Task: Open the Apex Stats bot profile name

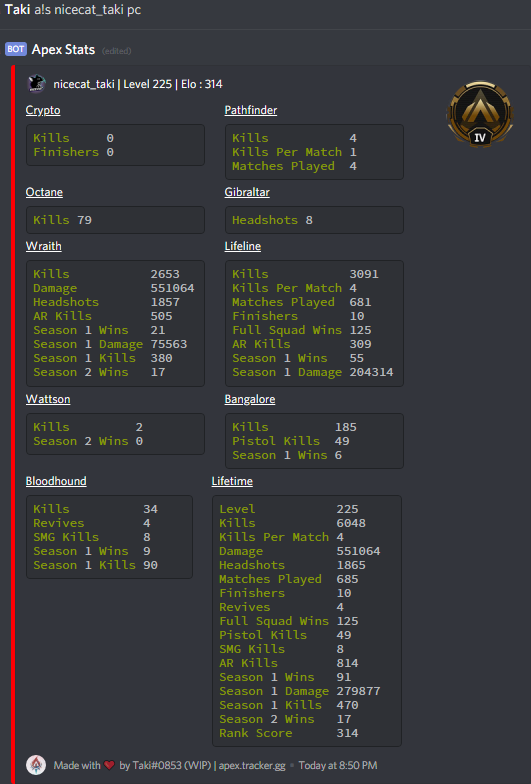Action: 63,50
